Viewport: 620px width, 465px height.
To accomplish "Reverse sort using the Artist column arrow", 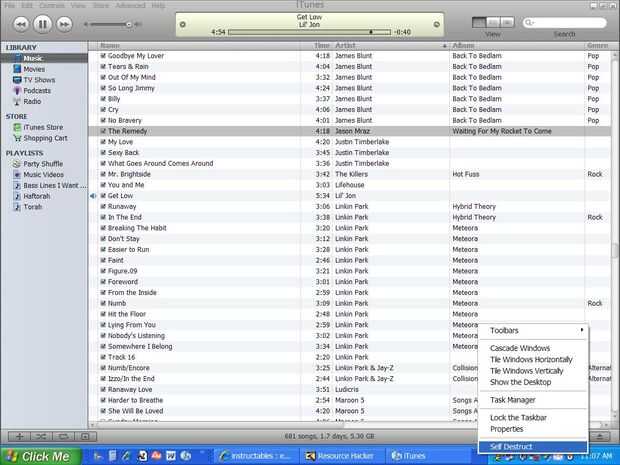I will click(444, 46).
